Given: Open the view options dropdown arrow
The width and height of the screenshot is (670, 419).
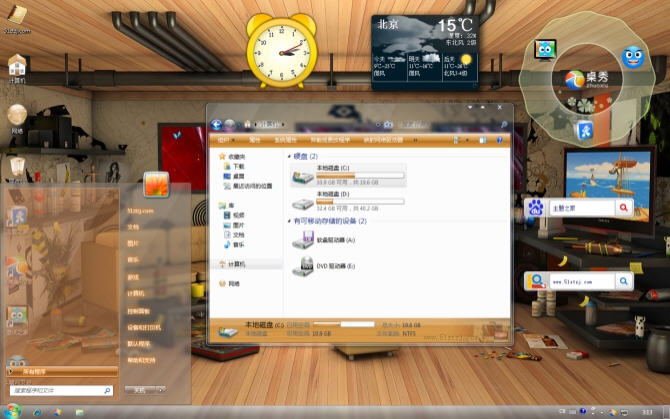Looking at the screenshot, I should point(467,140).
